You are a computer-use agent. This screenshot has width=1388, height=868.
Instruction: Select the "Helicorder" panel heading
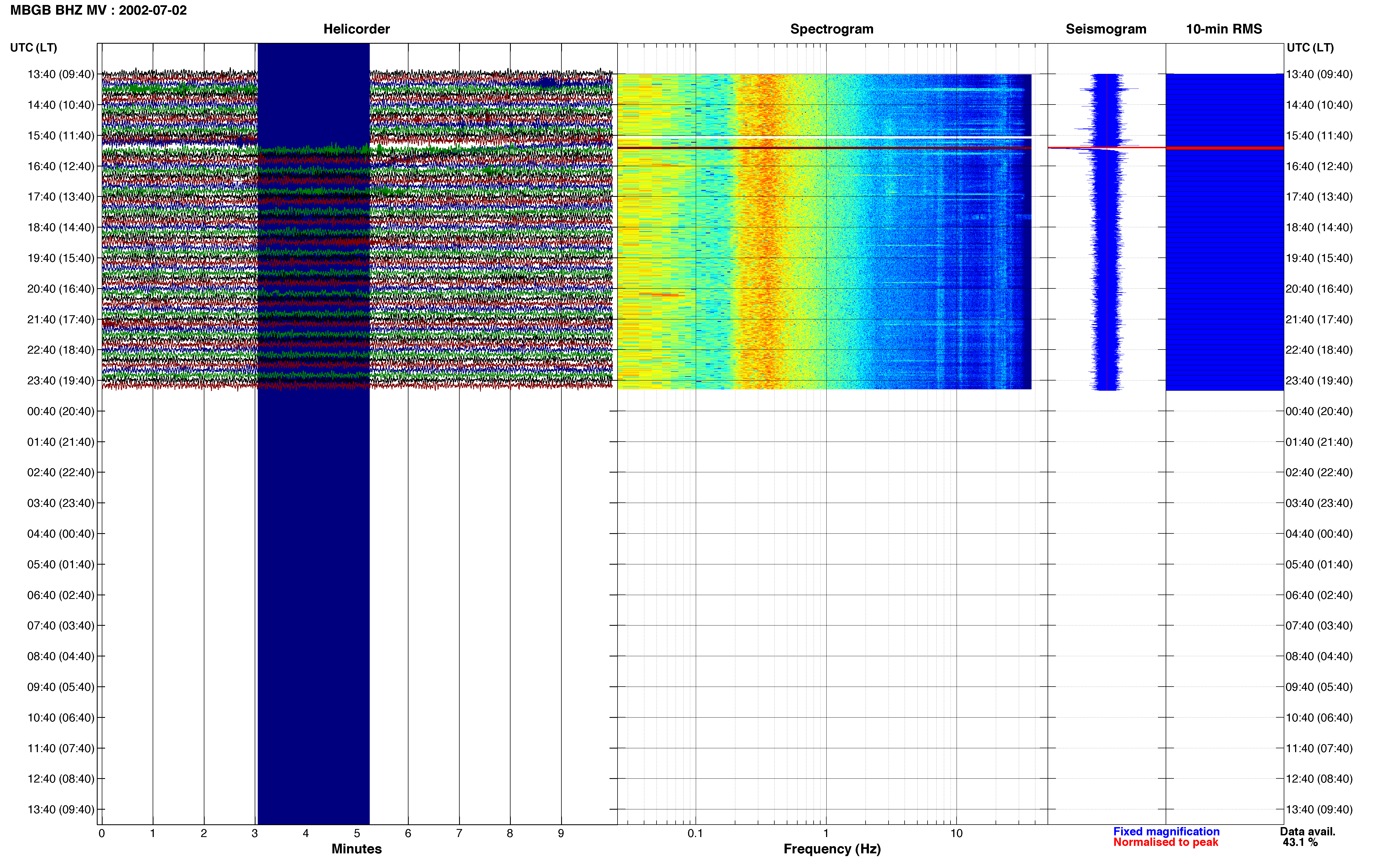click(356, 29)
